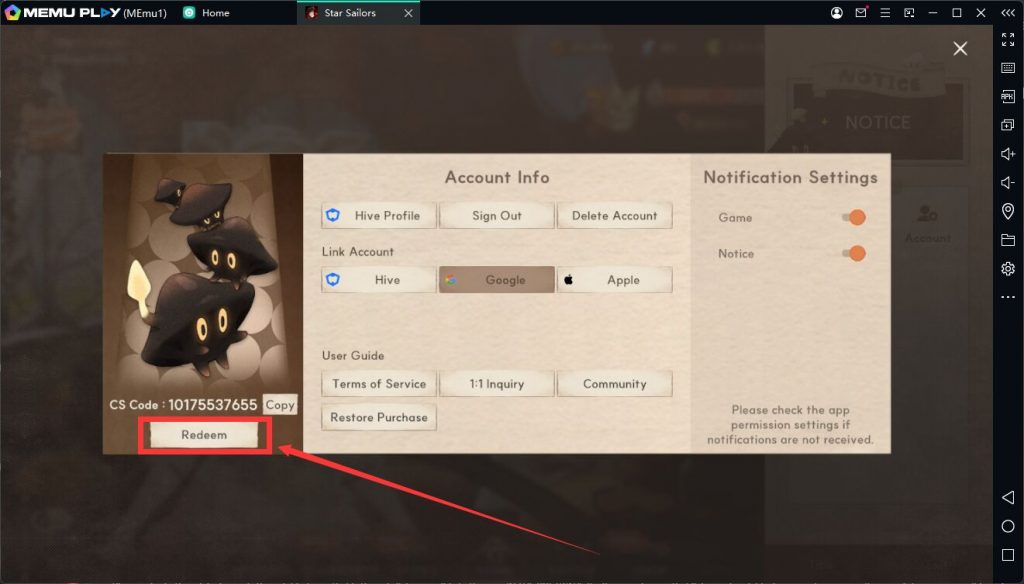Open GPS location in sidebar

[x=1008, y=211]
